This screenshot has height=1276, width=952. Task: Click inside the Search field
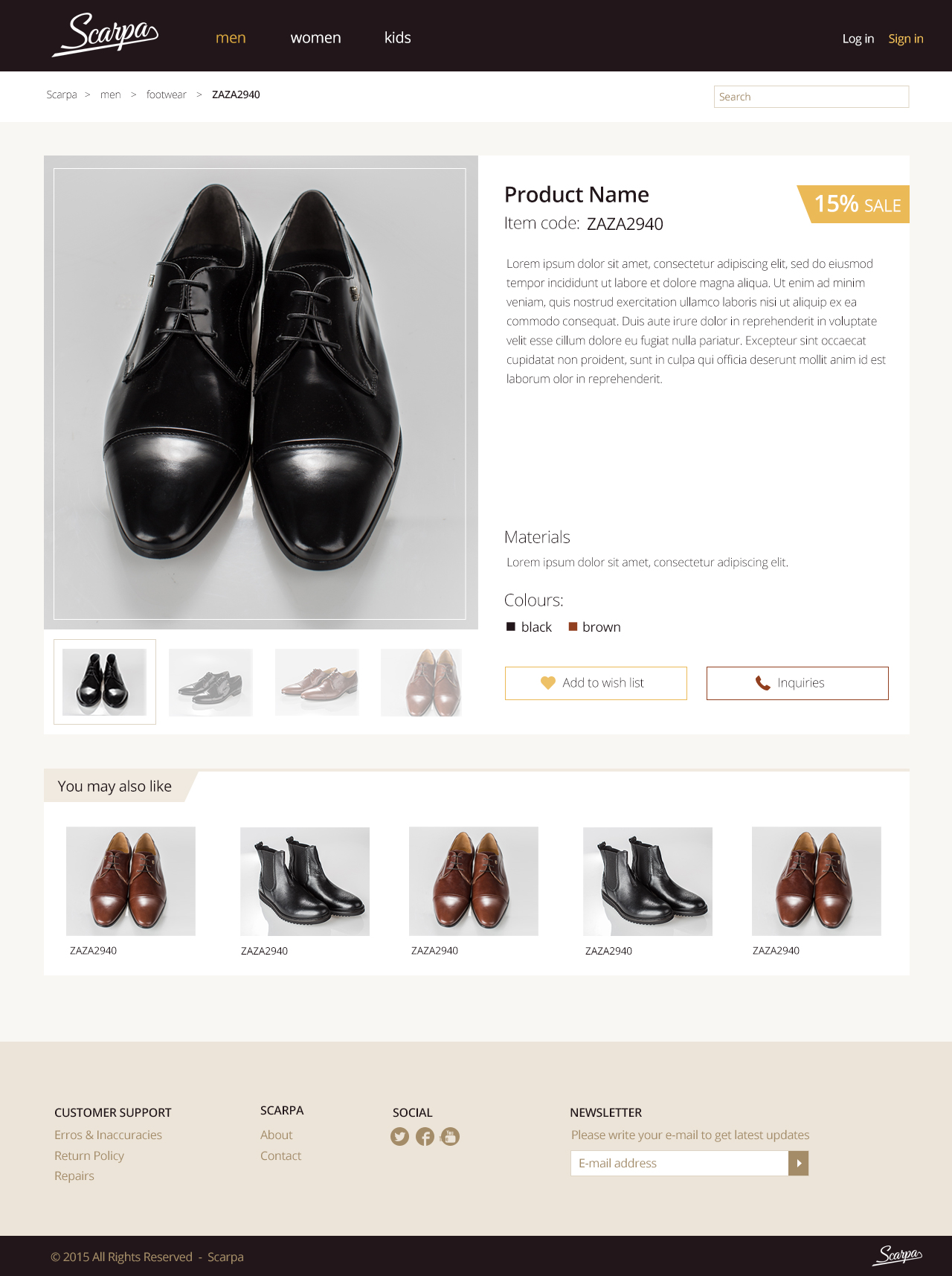point(811,96)
